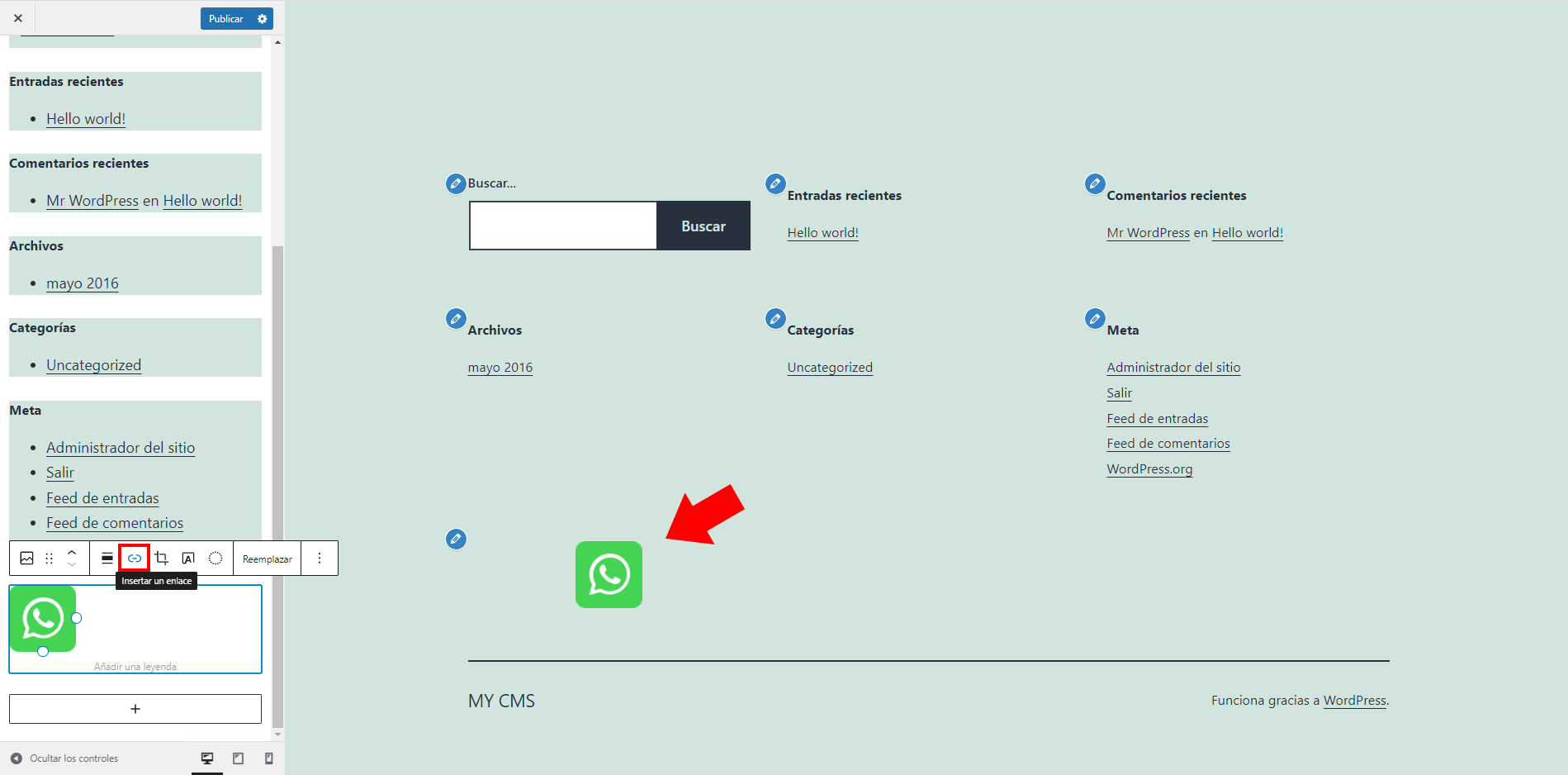Click the bottom resize handle of WhatsApp image
This screenshot has height=775, width=1568.
(43, 652)
